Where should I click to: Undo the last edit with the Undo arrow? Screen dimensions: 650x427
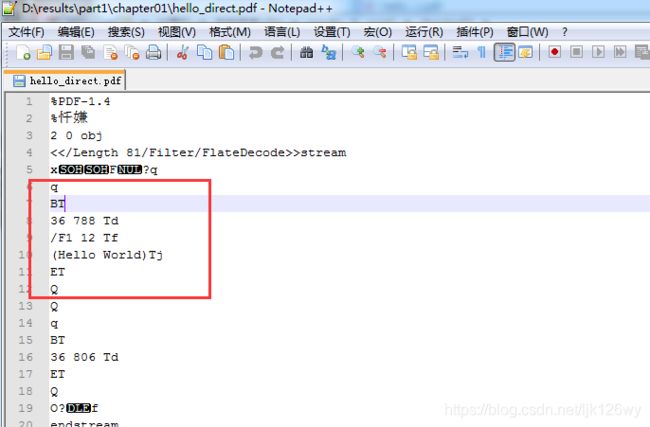(x=255, y=53)
